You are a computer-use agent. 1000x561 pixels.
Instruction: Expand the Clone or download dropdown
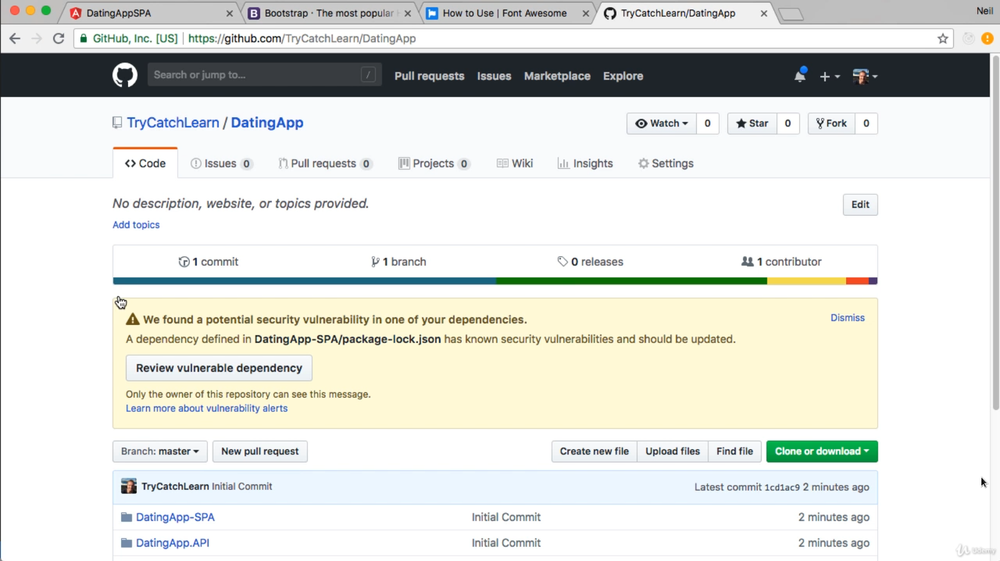[x=821, y=451]
